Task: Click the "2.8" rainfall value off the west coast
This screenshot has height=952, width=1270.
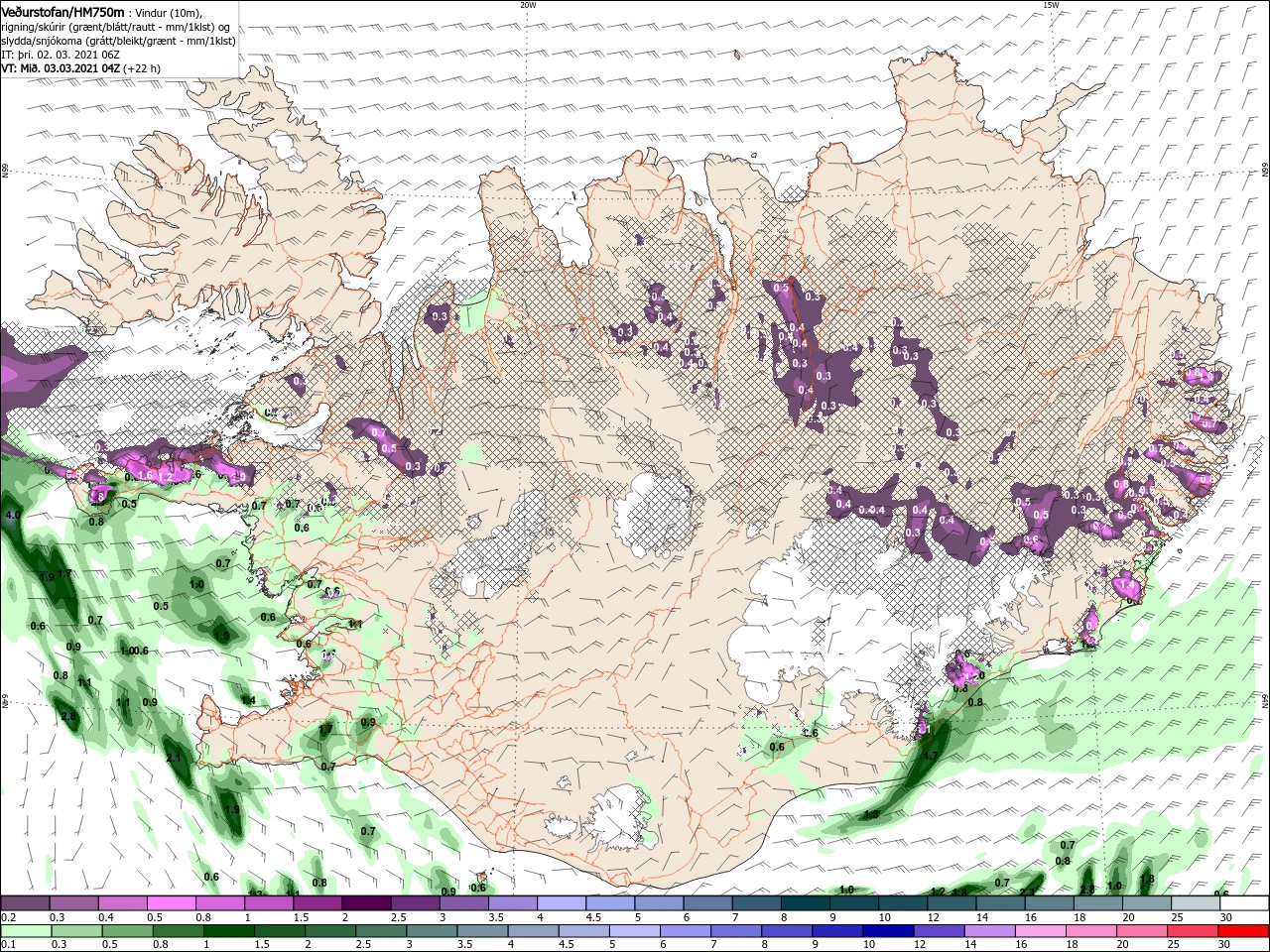Action: [68, 716]
